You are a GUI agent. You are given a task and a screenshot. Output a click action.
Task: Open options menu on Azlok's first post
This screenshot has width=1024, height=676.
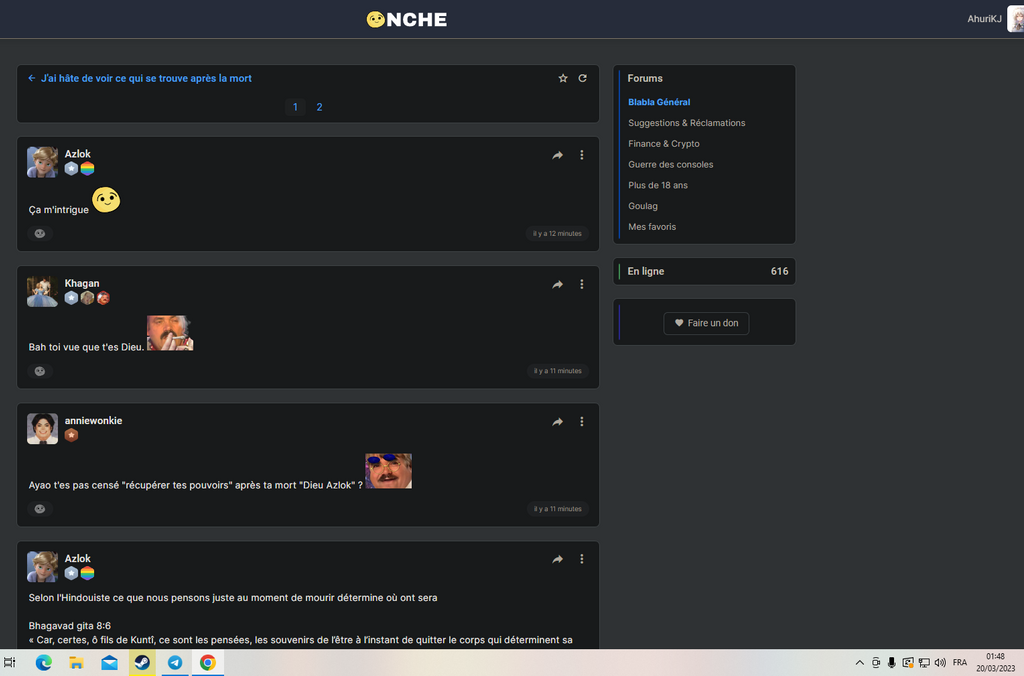coord(581,155)
